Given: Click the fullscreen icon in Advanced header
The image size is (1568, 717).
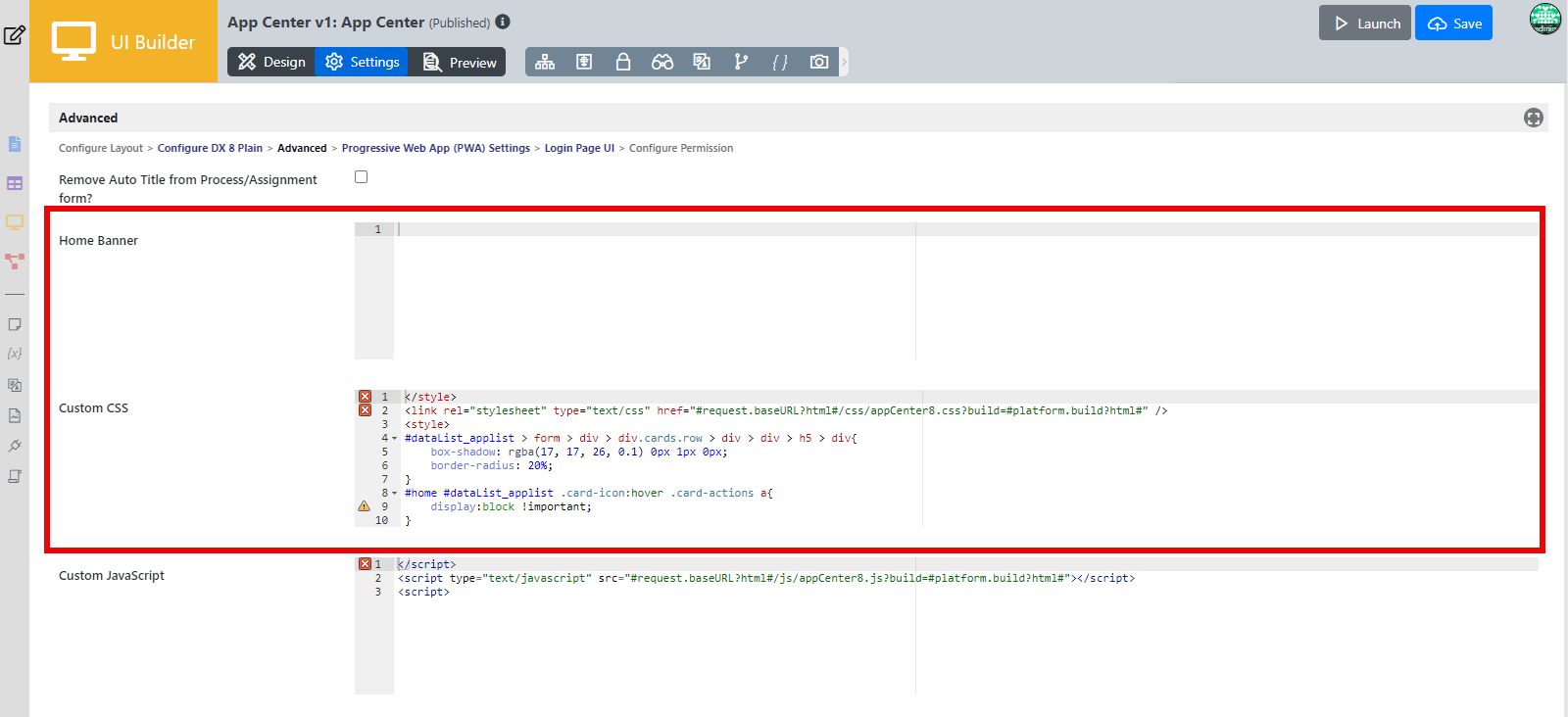Looking at the screenshot, I should [x=1534, y=118].
